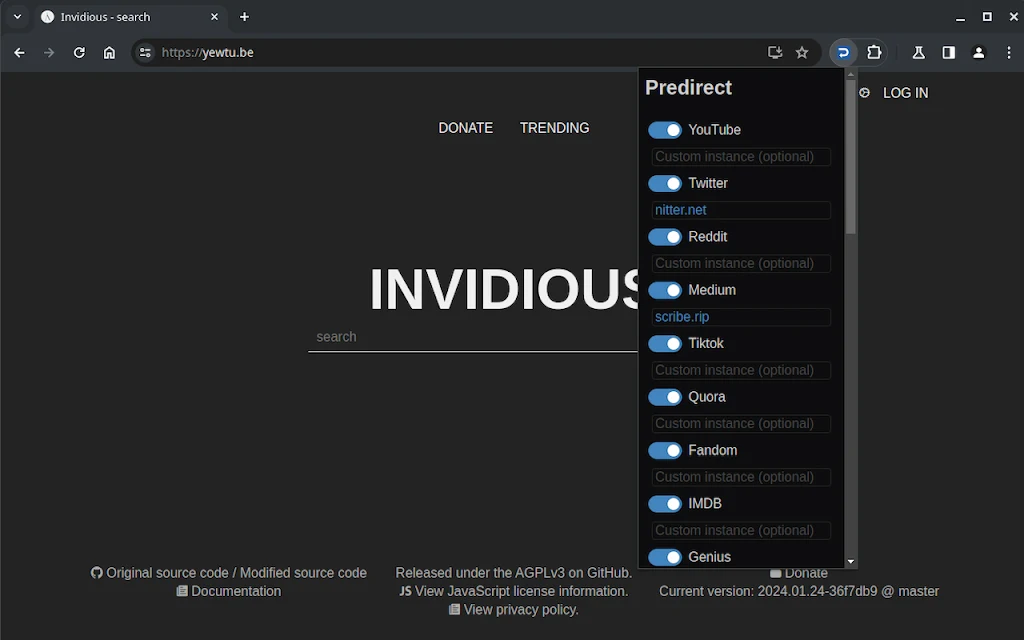Screen dimensions: 1024x640
Task: Switch off the IMDB redirect
Action: pyautogui.click(x=664, y=504)
